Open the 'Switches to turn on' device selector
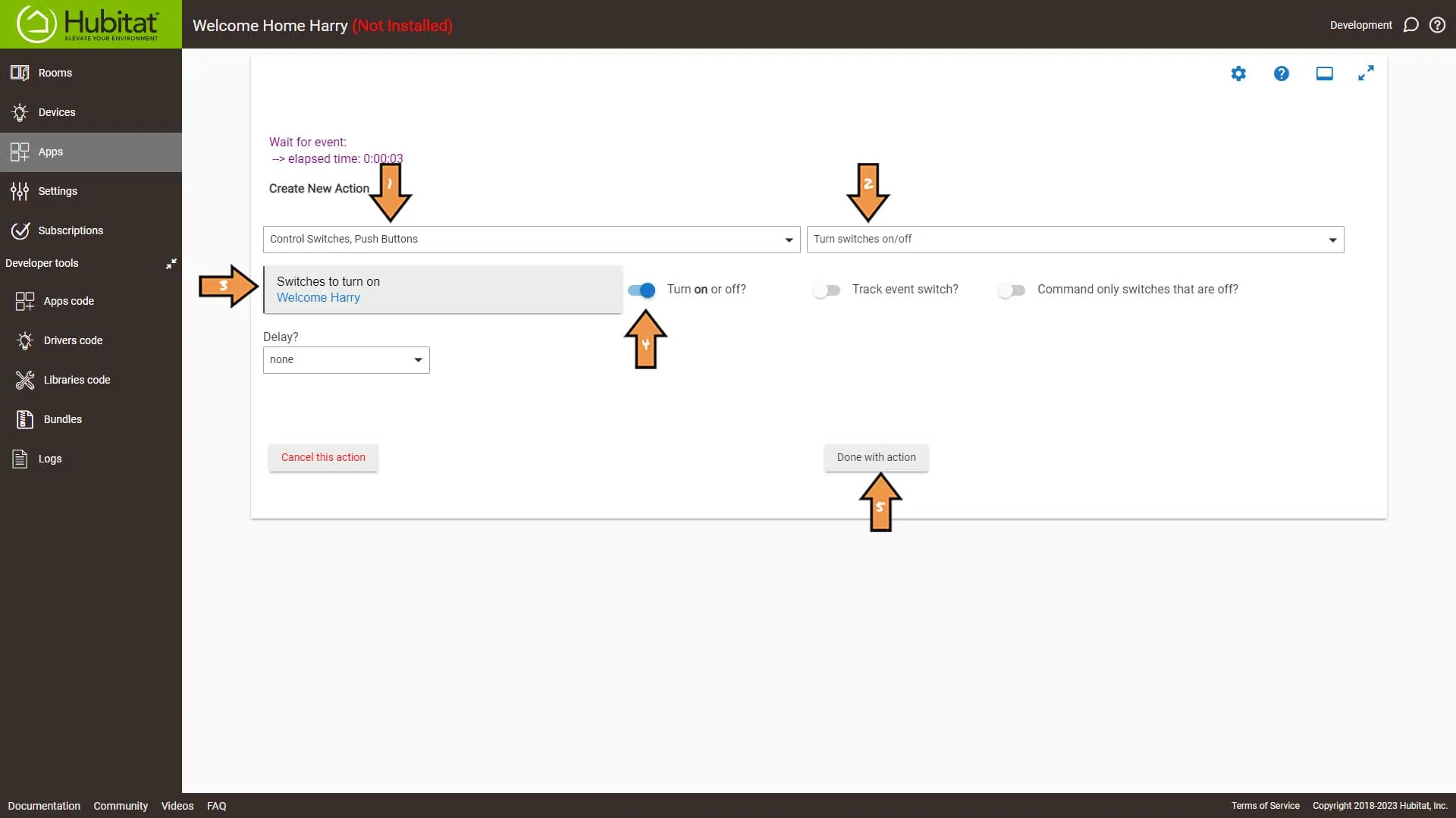 pos(443,290)
